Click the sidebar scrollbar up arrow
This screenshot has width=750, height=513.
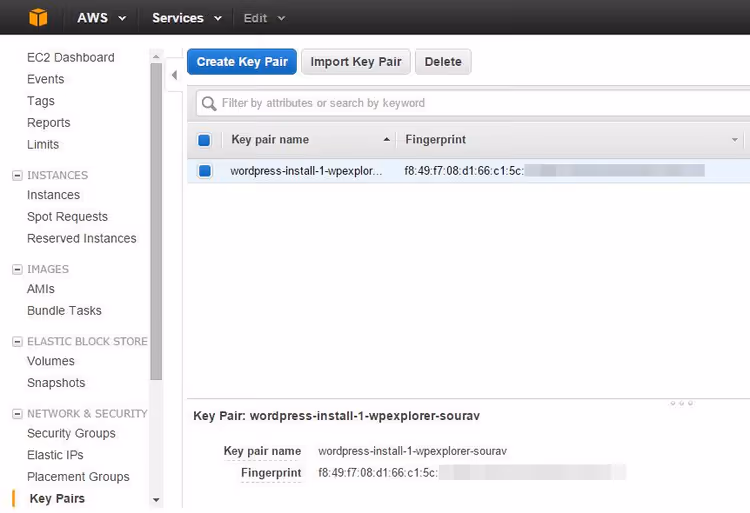point(156,56)
